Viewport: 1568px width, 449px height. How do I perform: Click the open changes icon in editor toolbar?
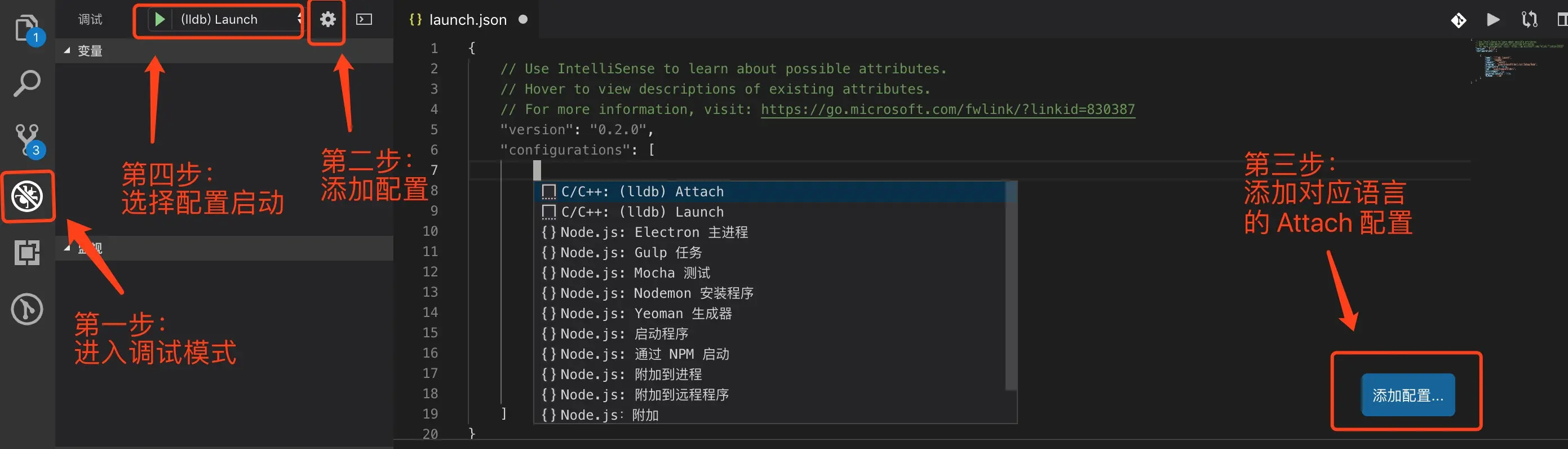[x=1530, y=20]
